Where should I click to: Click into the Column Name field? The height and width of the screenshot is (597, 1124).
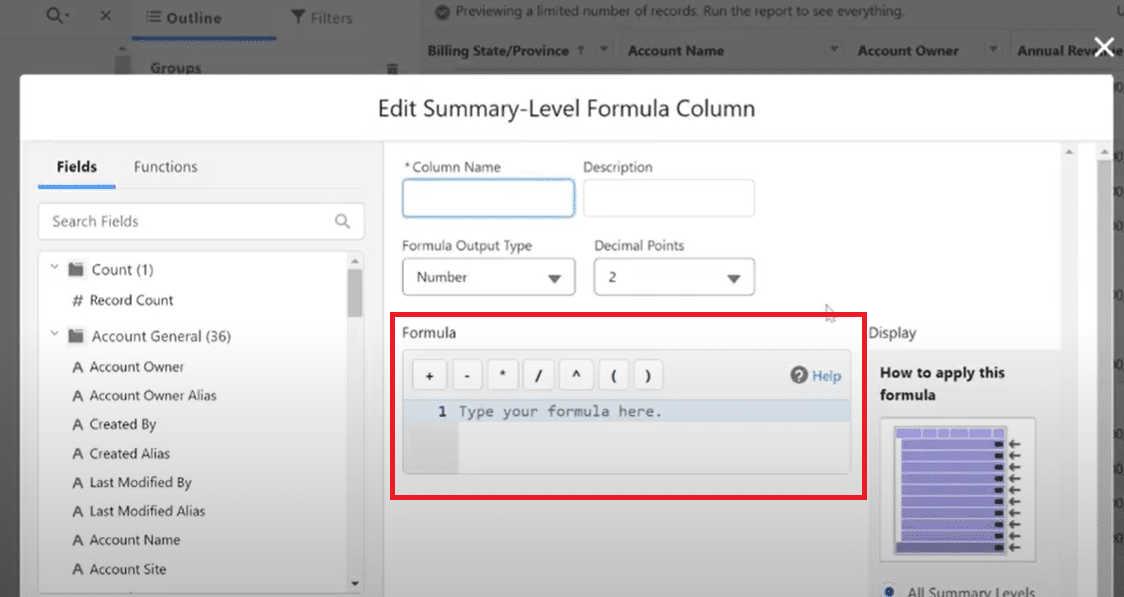pos(488,198)
